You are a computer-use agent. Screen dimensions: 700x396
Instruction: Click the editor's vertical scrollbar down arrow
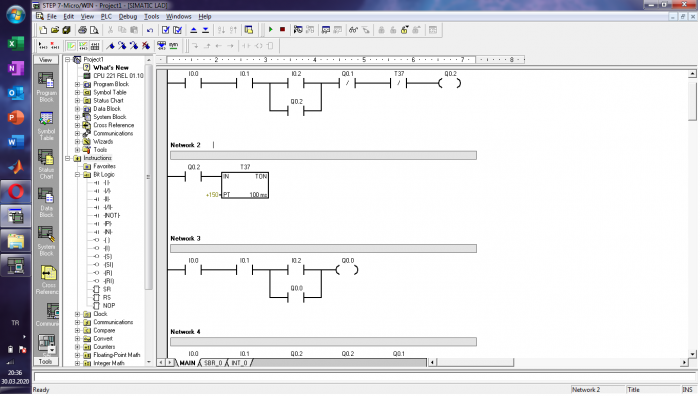point(692,354)
